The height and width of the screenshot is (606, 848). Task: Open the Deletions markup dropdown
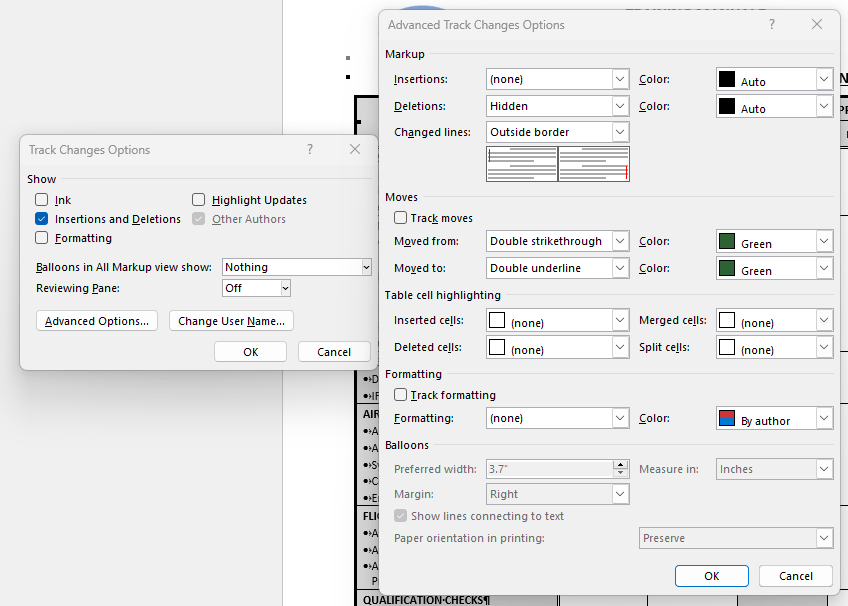pyautogui.click(x=558, y=106)
